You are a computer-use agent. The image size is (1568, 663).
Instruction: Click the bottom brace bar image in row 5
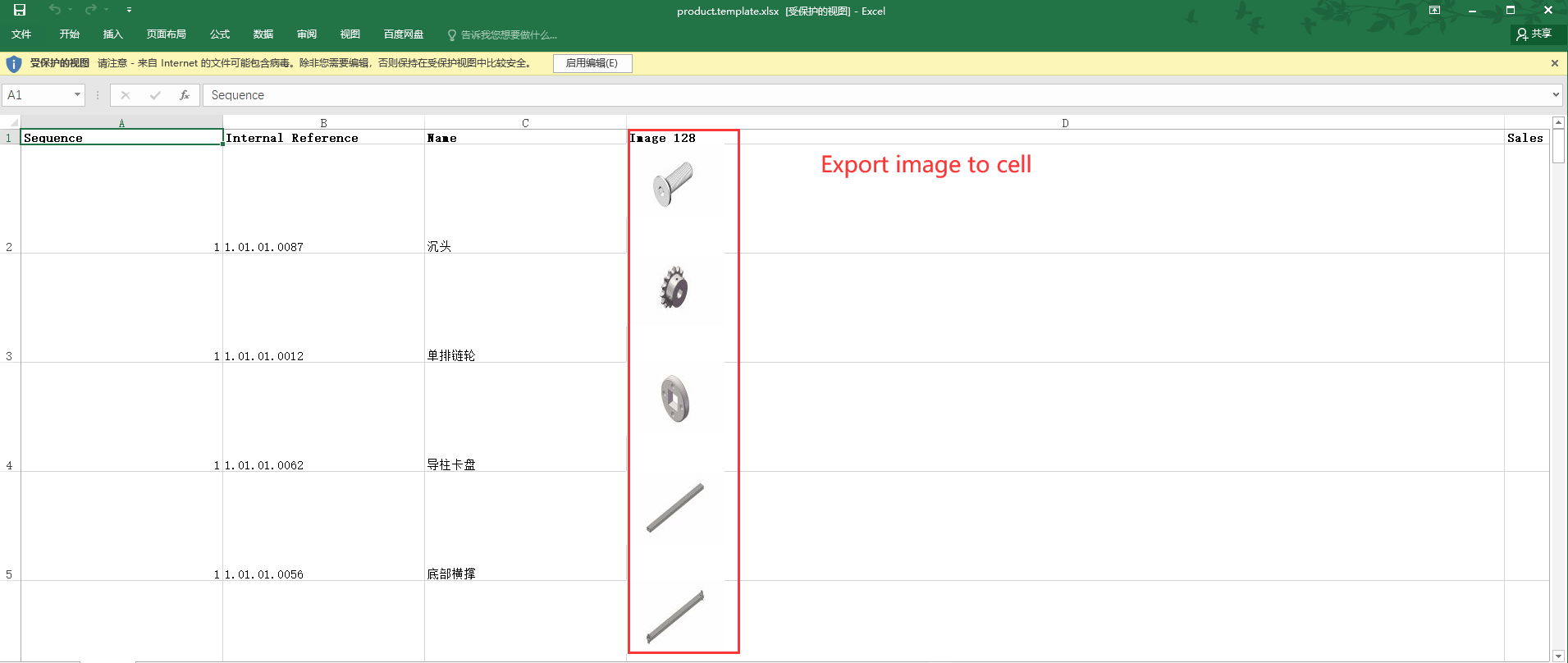[674, 508]
